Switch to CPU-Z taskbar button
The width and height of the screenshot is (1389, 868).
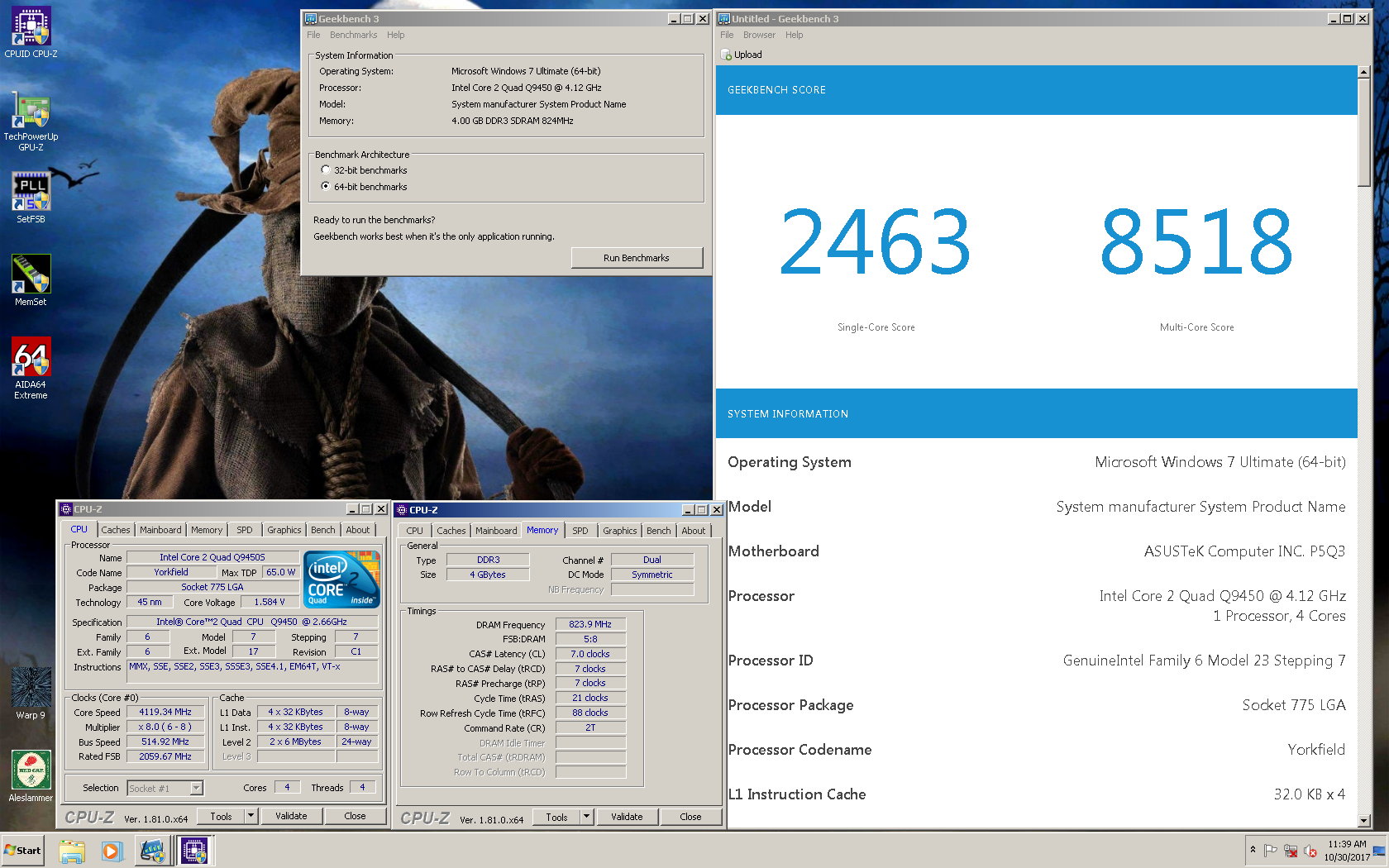point(194,851)
